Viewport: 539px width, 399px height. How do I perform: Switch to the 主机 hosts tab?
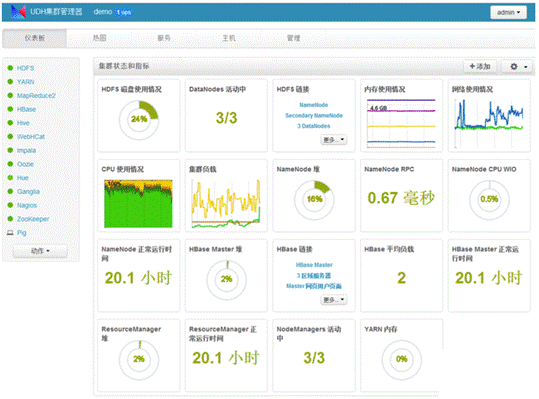tap(229, 38)
